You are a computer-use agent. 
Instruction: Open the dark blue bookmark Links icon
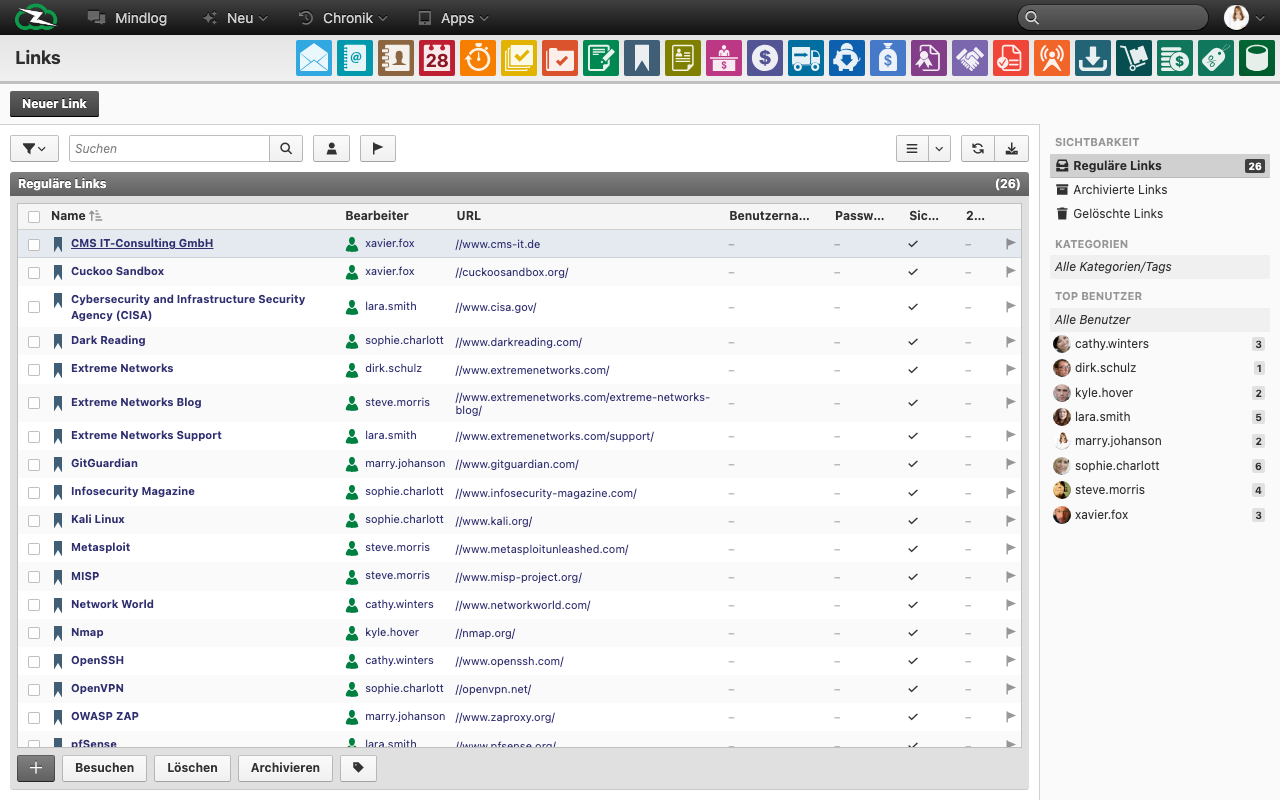coord(642,58)
